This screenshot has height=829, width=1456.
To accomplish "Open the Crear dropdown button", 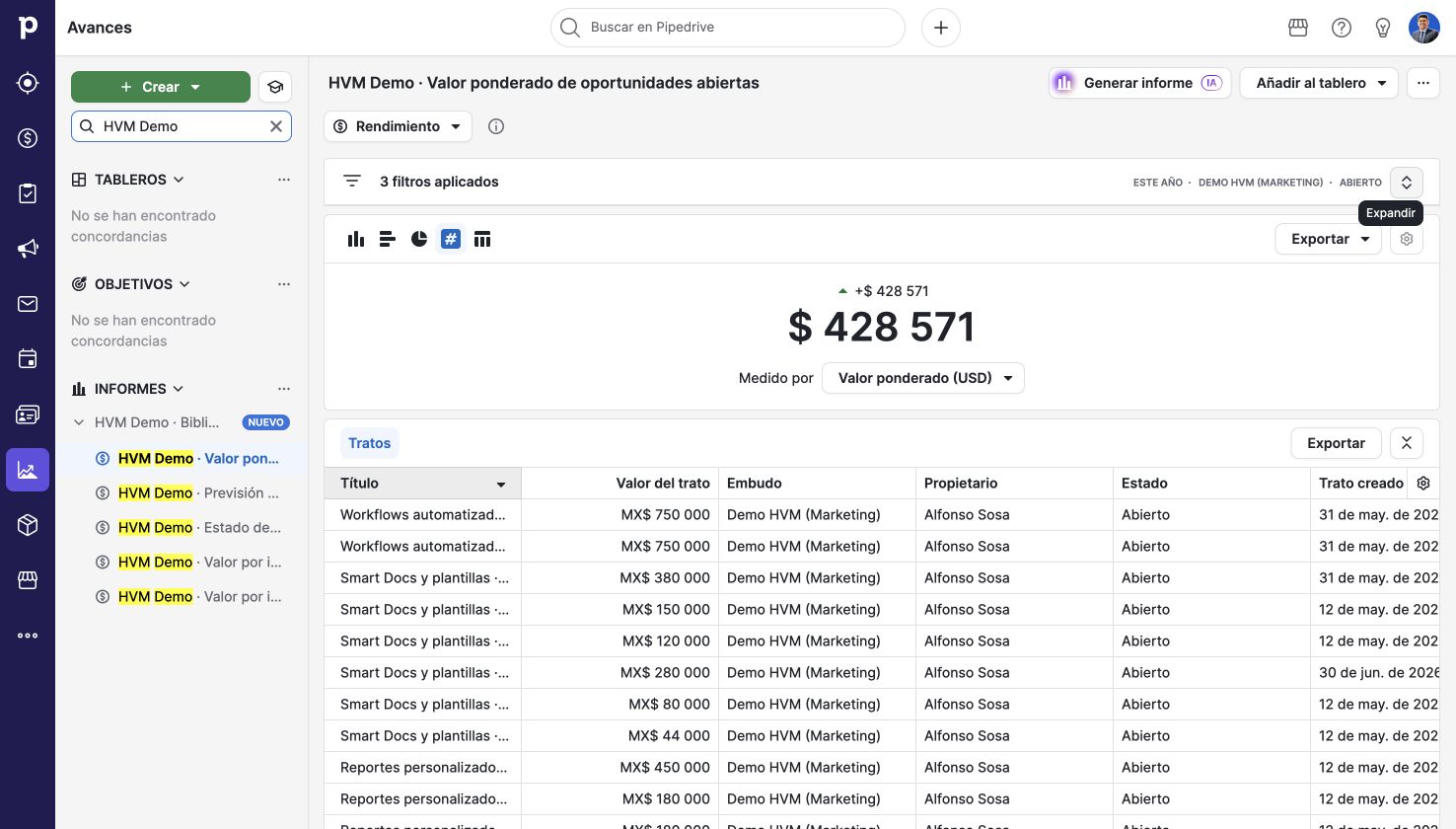I will pyautogui.click(x=161, y=87).
